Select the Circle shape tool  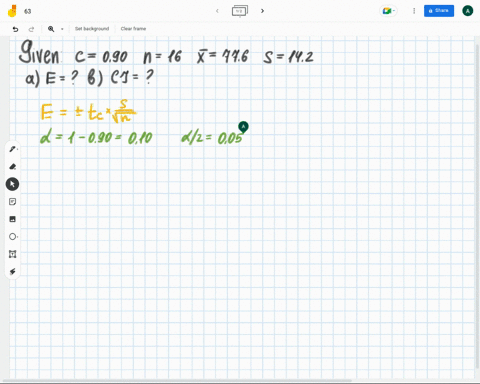(13, 237)
